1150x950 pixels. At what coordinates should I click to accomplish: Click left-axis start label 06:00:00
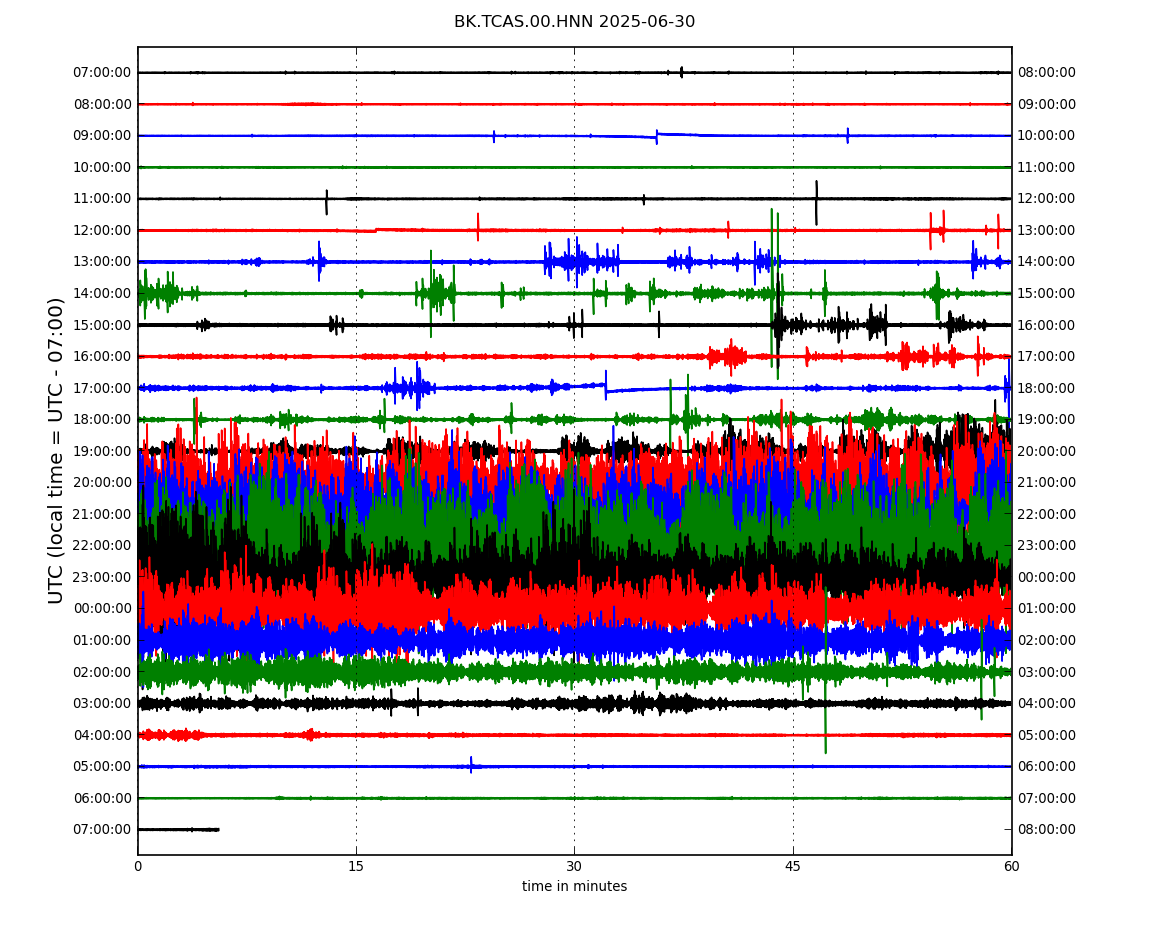click(x=102, y=798)
